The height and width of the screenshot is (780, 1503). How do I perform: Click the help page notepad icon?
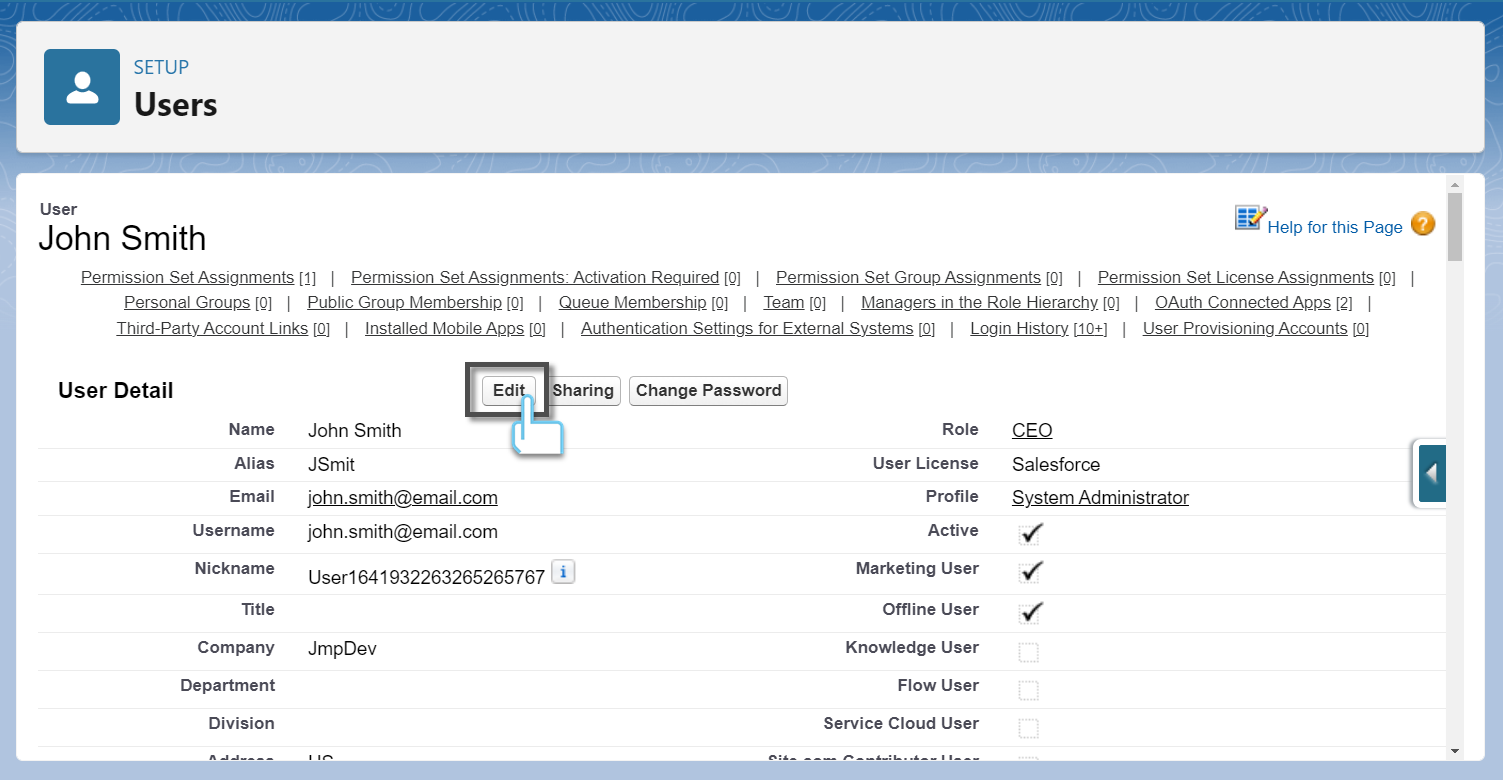click(1250, 218)
